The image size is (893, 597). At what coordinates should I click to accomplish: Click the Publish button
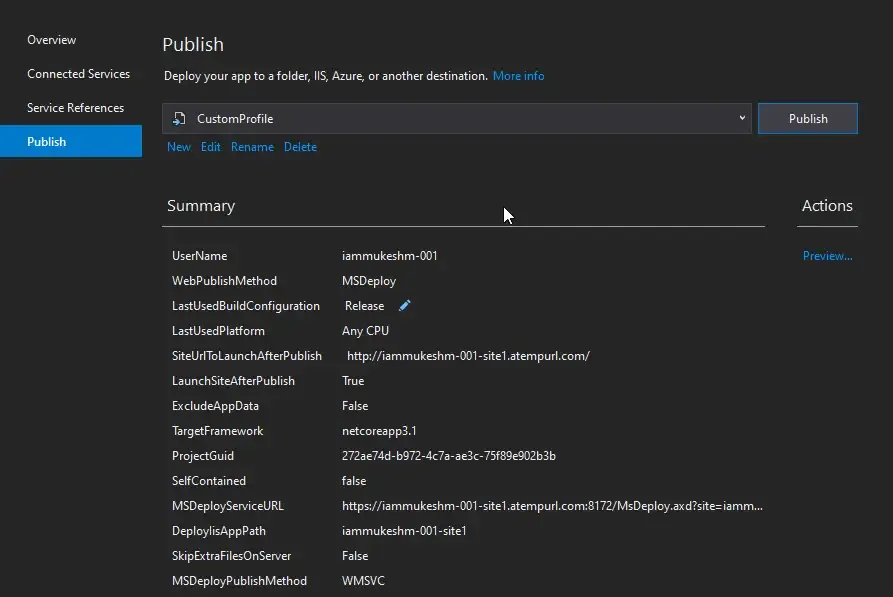[x=807, y=118]
